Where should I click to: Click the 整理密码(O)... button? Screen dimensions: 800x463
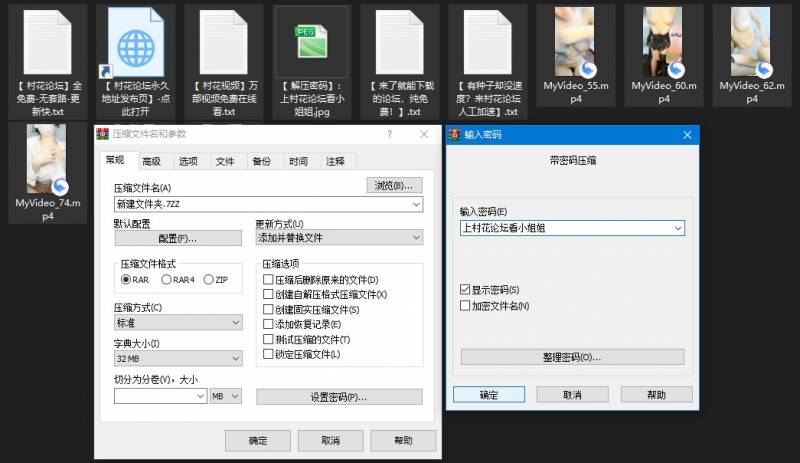pyautogui.click(x=572, y=357)
